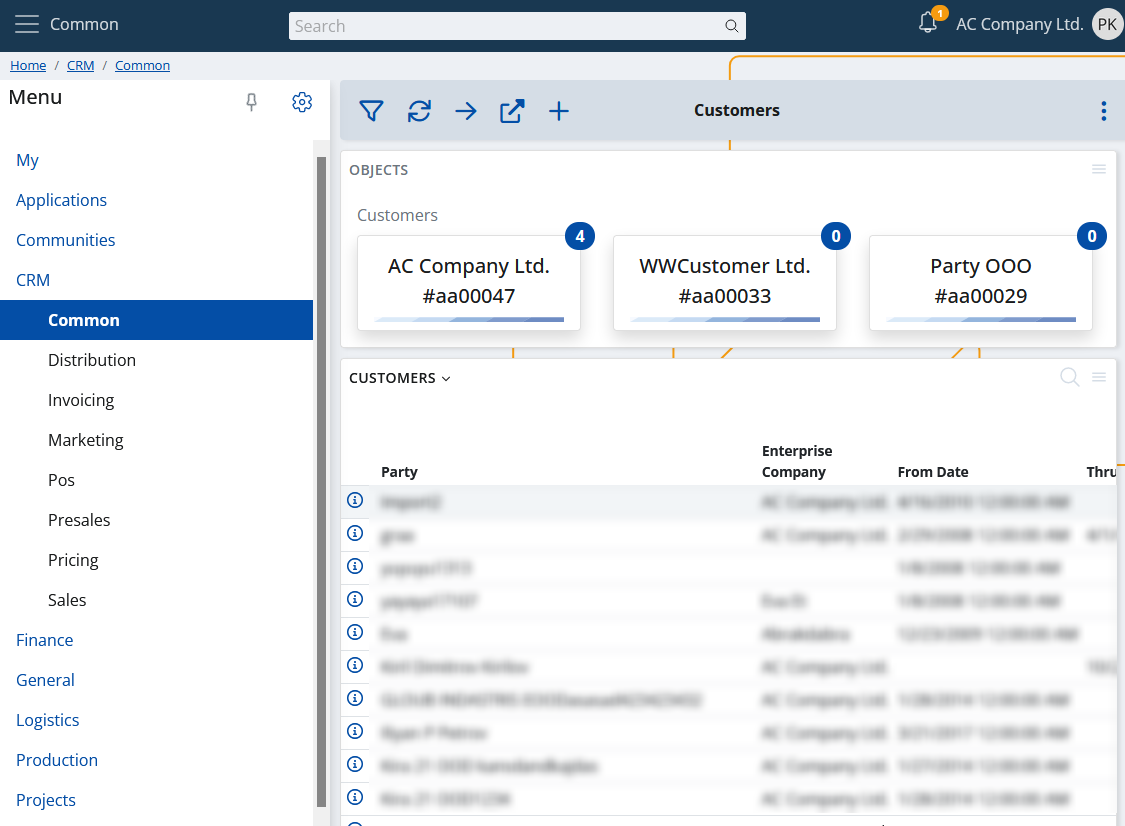
Task: Select Pricing submenu item
Action: tap(73, 560)
